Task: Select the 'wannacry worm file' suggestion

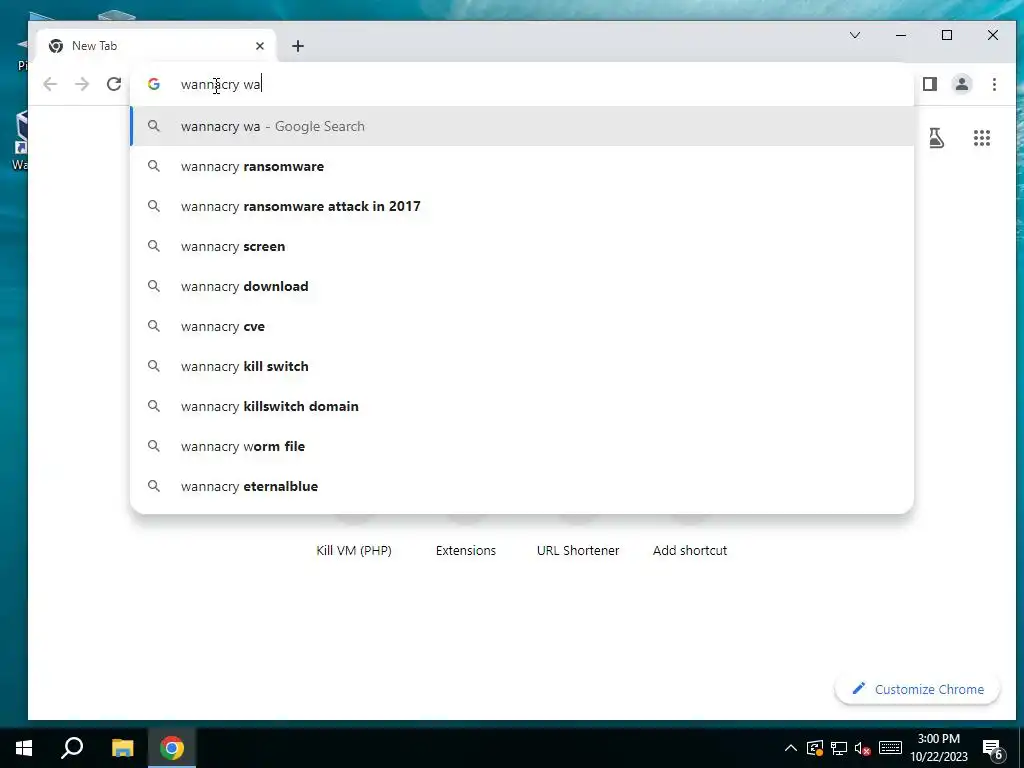Action: pyautogui.click(x=522, y=446)
